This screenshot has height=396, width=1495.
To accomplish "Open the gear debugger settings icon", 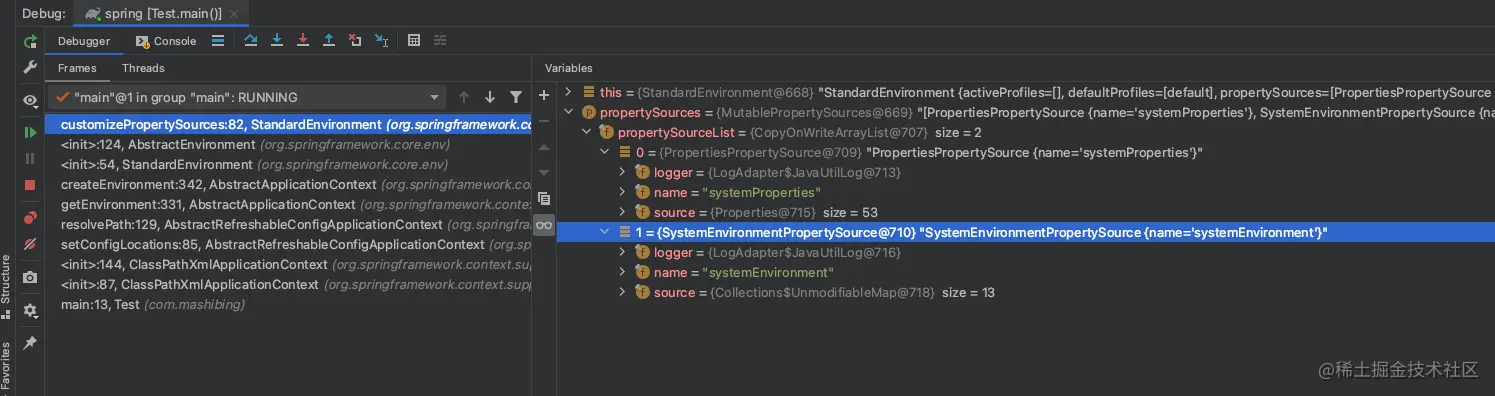I will pos(30,311).
